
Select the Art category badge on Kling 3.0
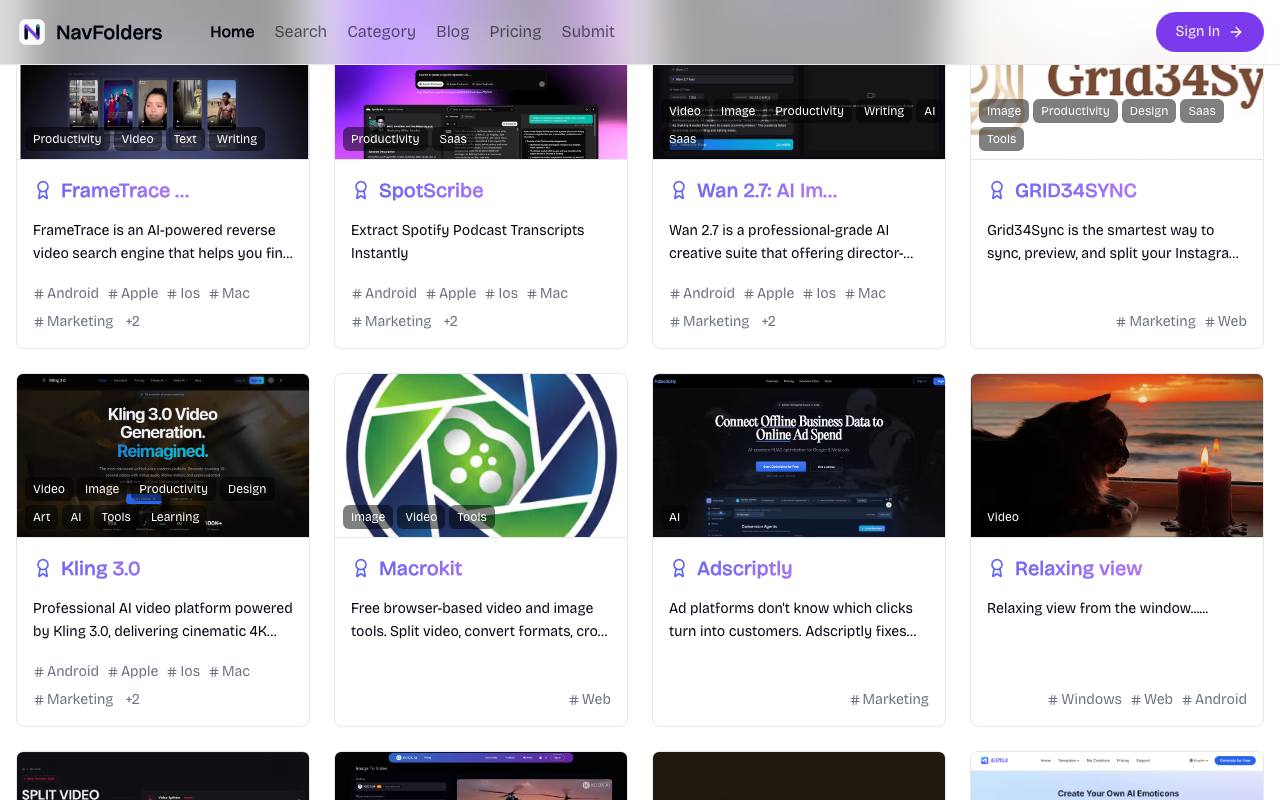coord(42,517)
